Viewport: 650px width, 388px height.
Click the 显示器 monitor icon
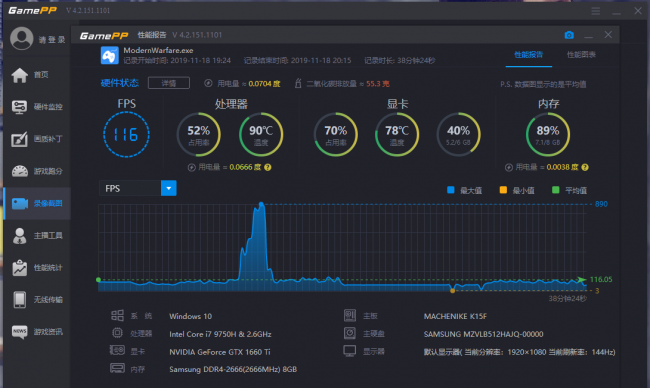click(350, 351)
